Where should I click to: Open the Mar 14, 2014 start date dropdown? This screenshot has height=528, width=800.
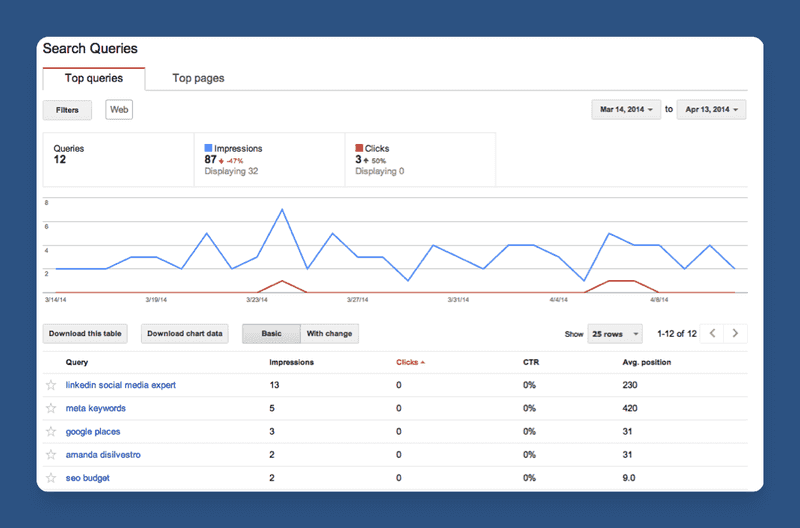tap(627, 110)
